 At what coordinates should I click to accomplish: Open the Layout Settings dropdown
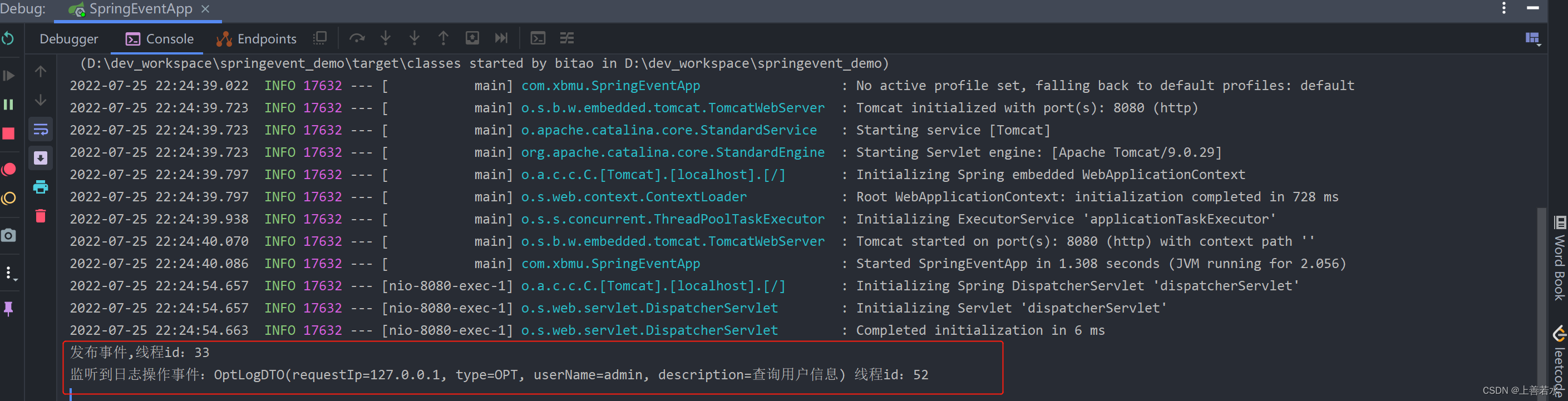(x=1533, y=39)
